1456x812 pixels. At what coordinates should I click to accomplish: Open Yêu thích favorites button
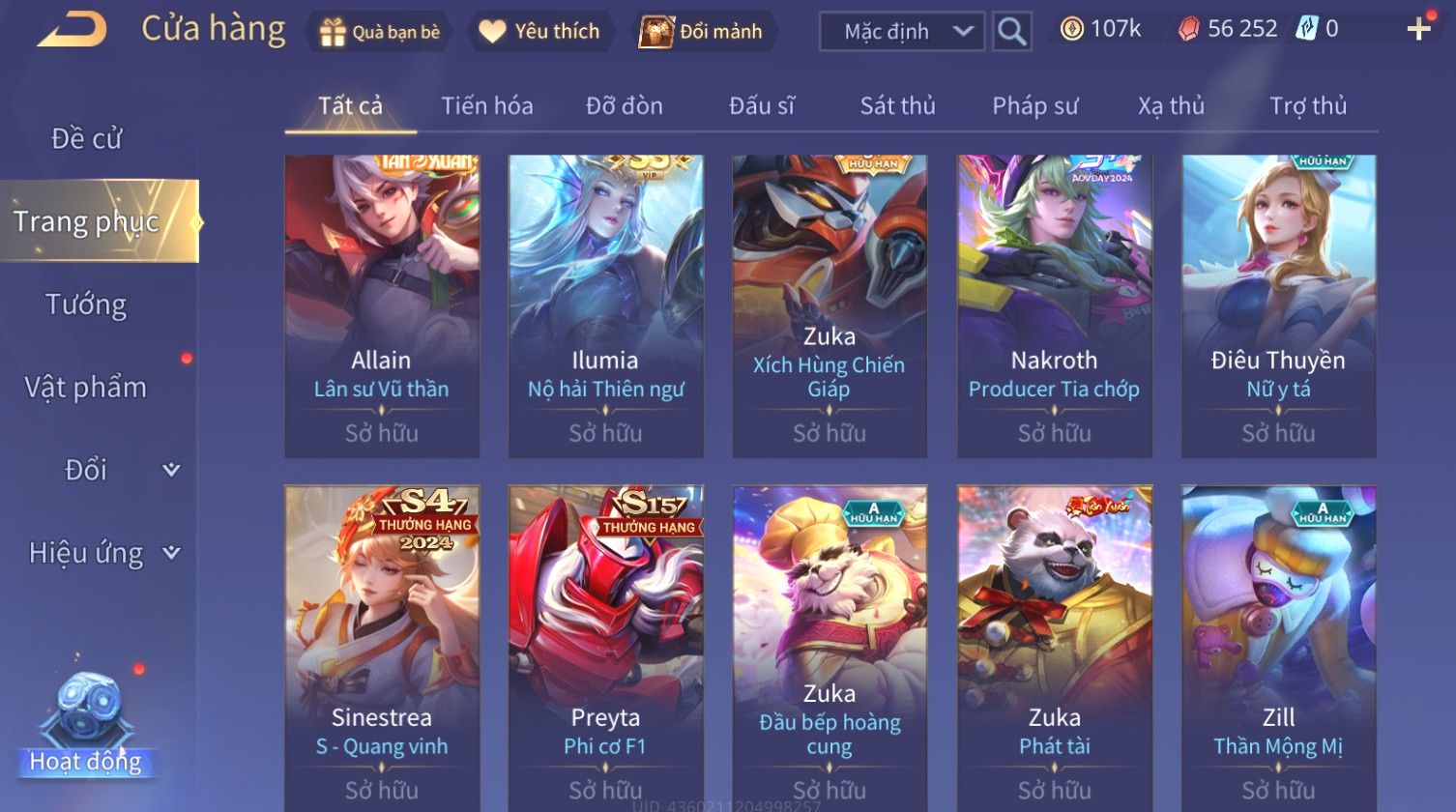[539, 32]
